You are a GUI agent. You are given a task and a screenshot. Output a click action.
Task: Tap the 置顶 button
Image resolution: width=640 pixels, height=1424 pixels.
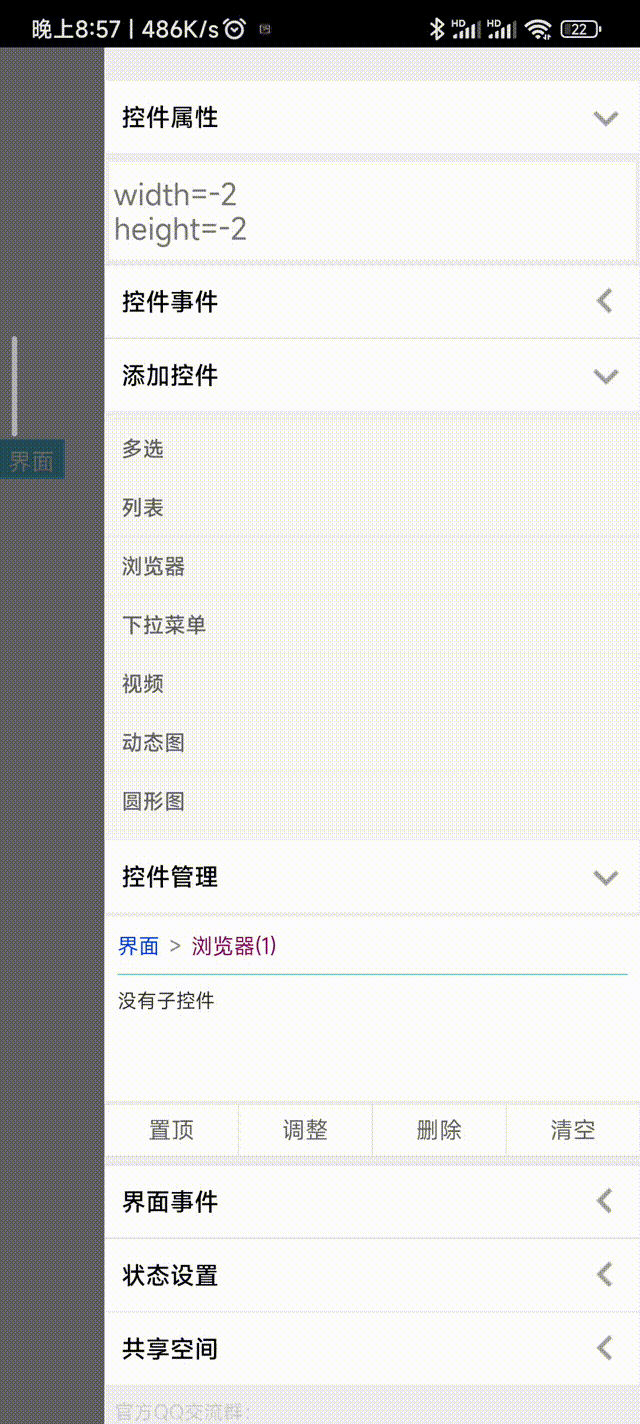172,1130
